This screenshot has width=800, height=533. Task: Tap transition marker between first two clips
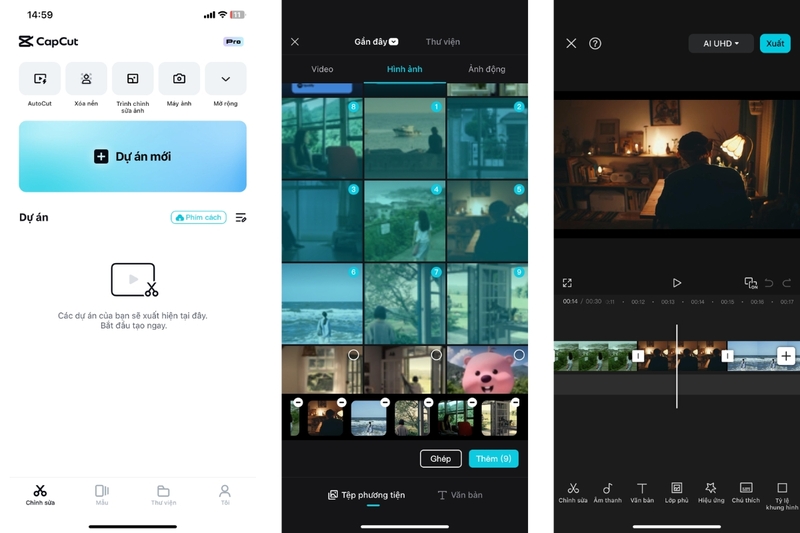point(638,356)
